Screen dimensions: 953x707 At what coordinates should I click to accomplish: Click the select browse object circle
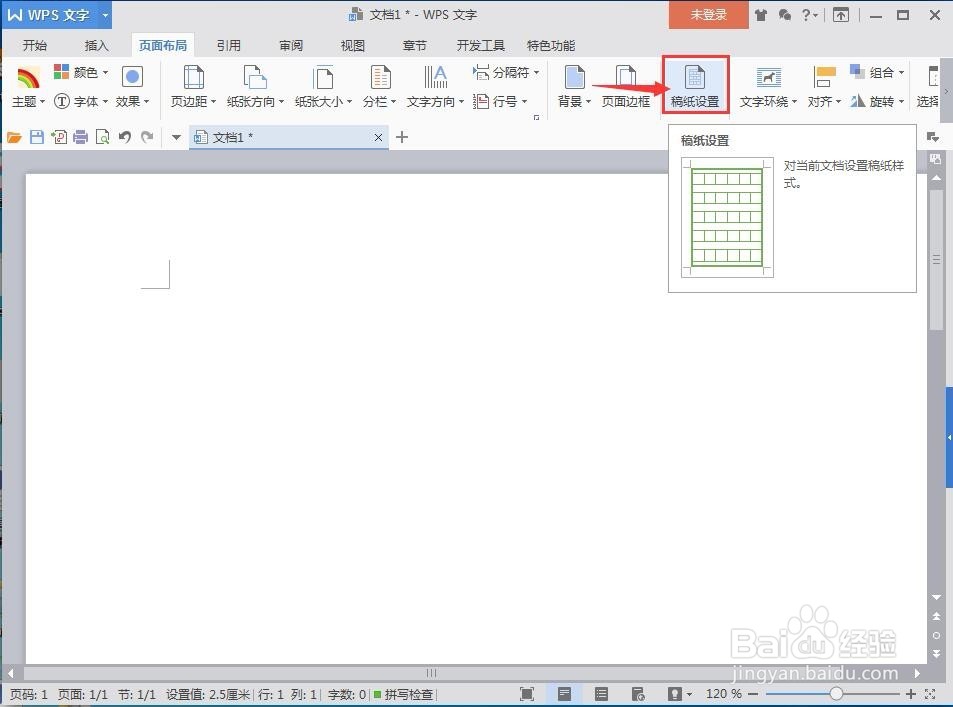coord(937,635)
